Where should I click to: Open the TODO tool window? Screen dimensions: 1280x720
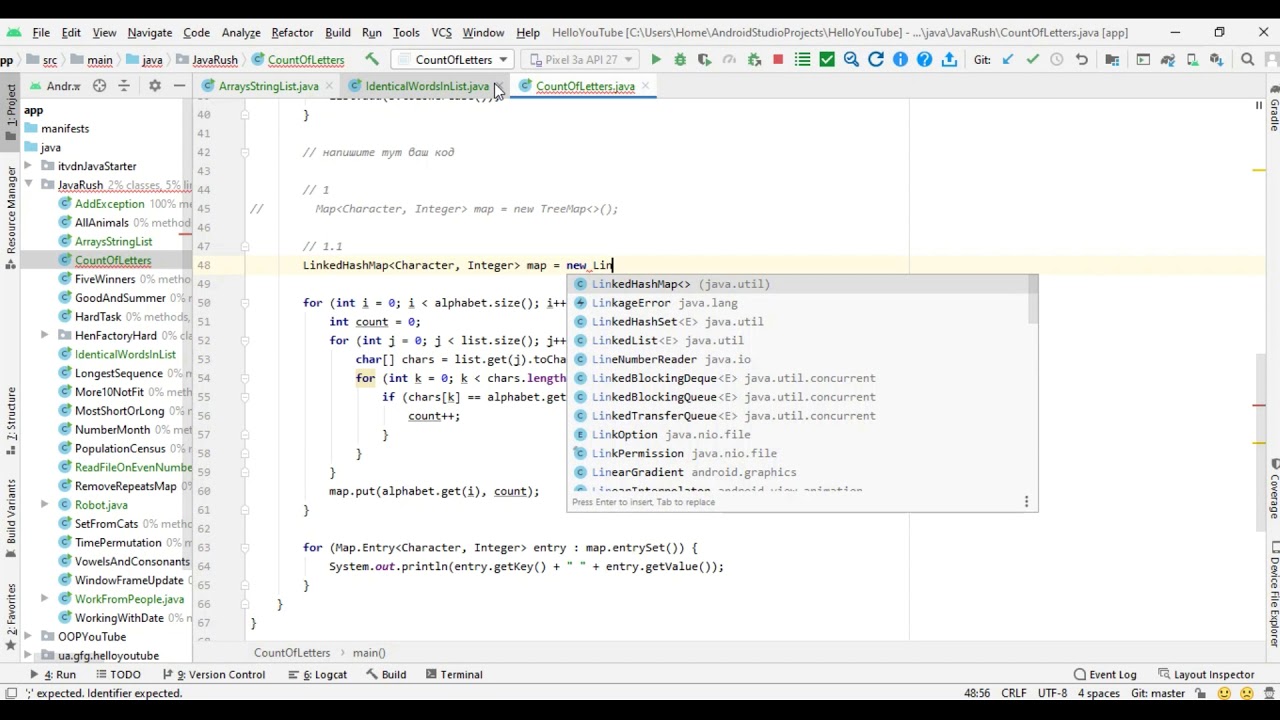(117, 675)
